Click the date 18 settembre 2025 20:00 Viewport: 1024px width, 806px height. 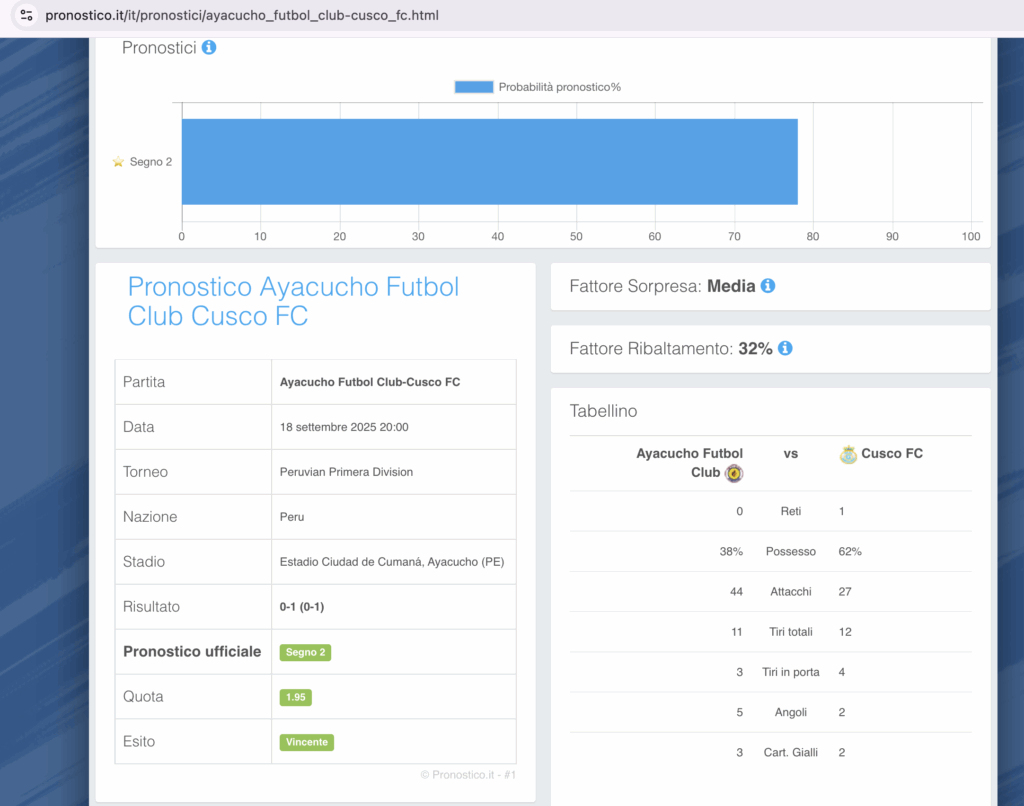(344, 427)
